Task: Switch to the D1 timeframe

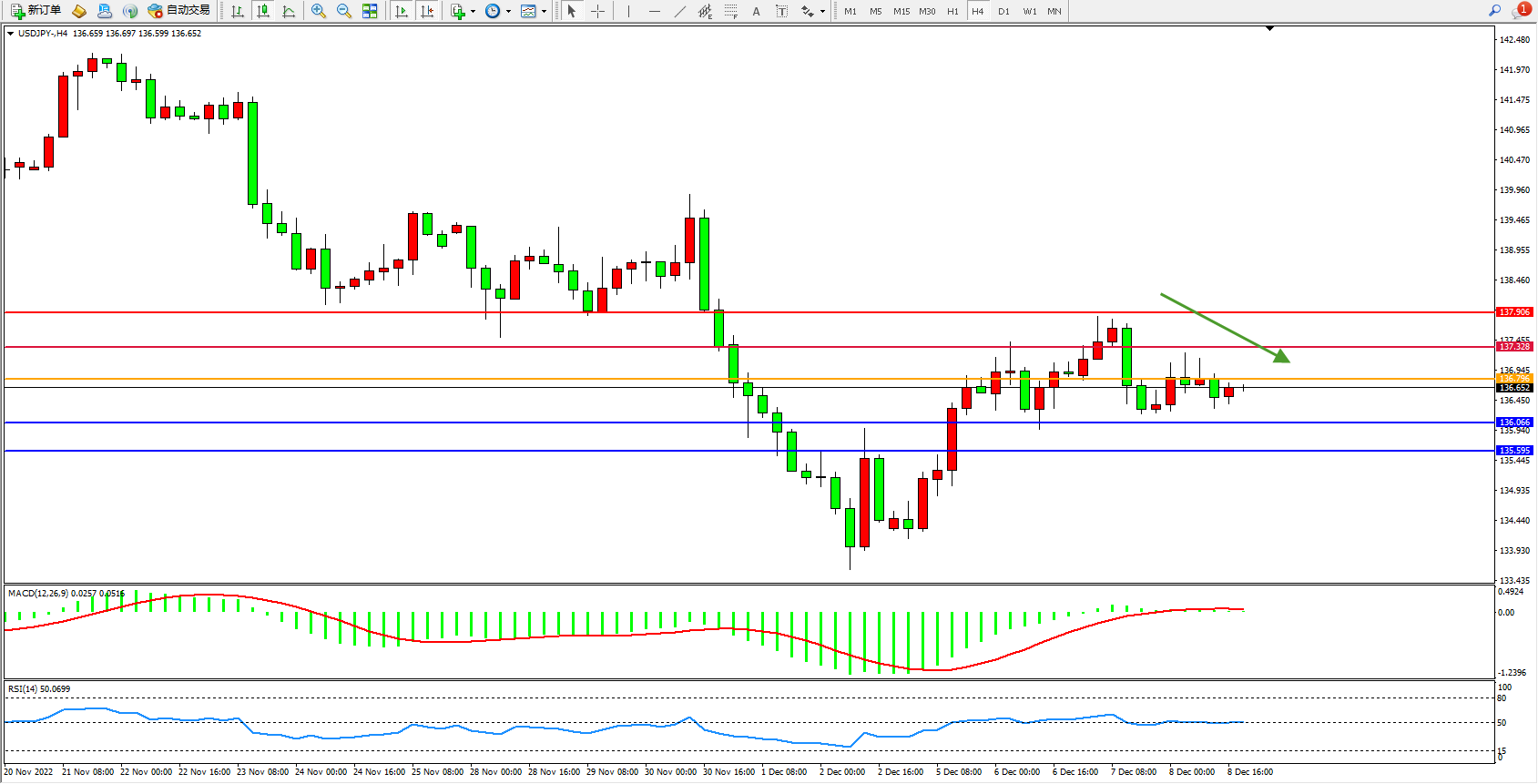Action: 1003,12
